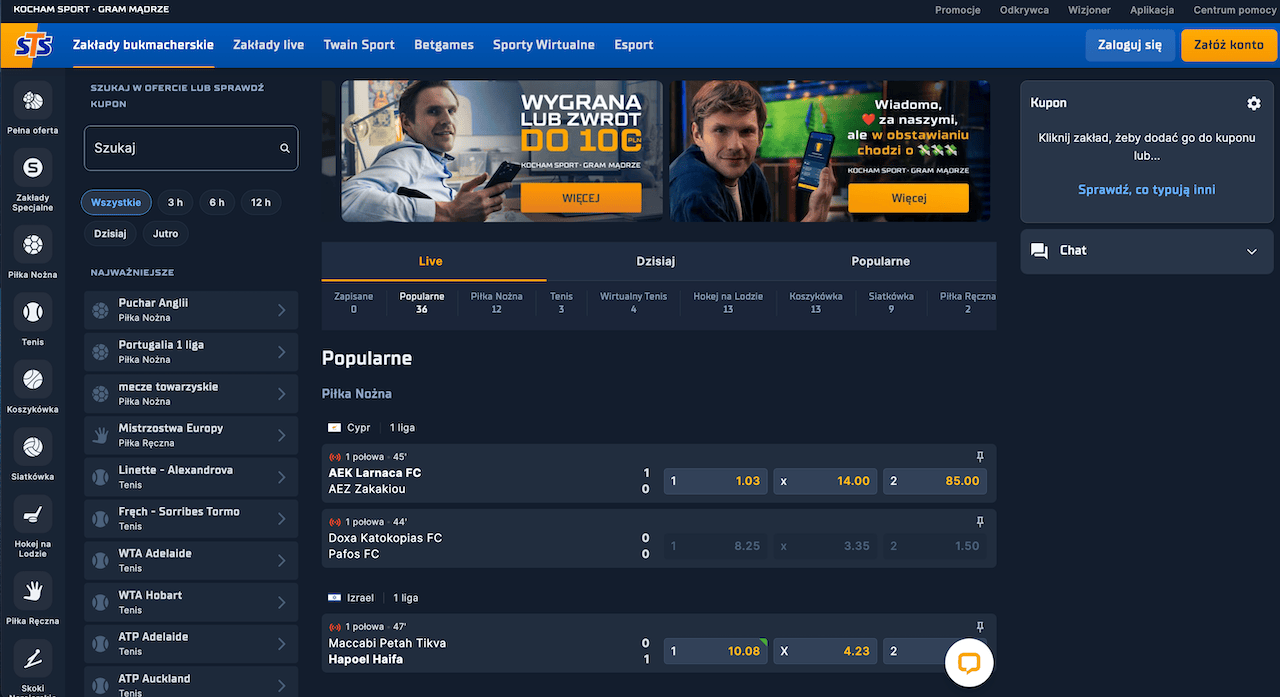1280x697 pixels.
Task: Open coupon settings gear icon
Action: 1254,103
